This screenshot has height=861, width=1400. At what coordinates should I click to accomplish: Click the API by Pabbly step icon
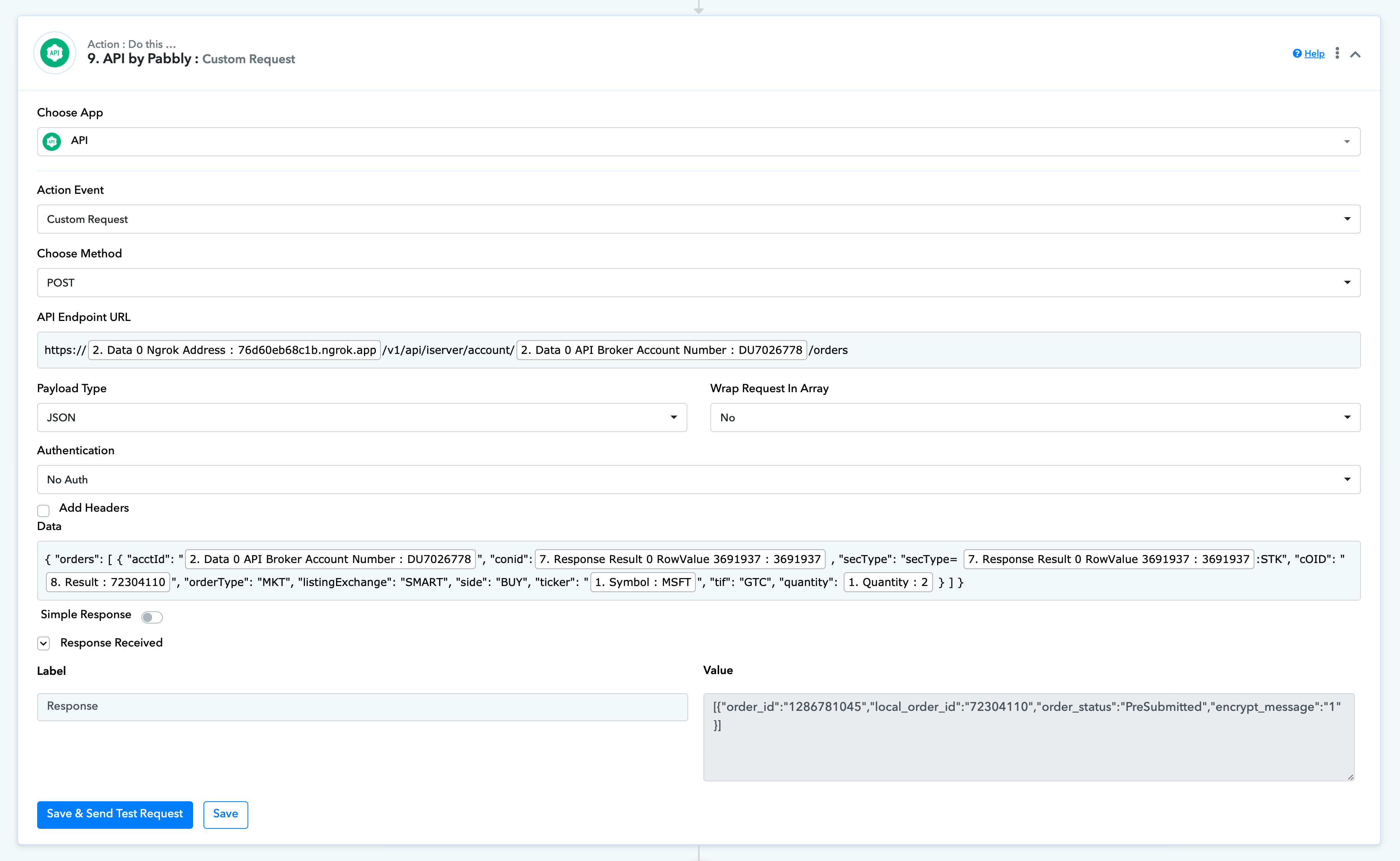[55, 53]
